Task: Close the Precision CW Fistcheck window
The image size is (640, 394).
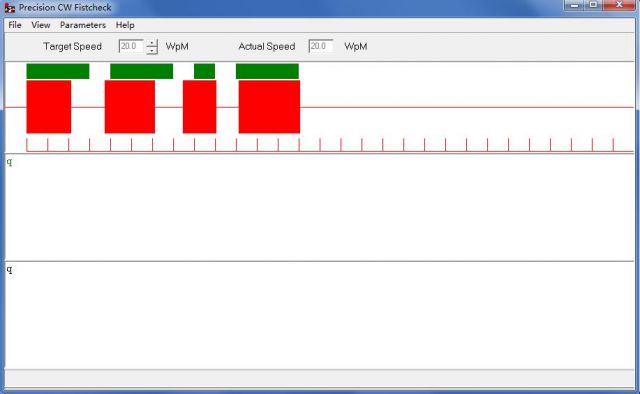Action: click(619, 4)
